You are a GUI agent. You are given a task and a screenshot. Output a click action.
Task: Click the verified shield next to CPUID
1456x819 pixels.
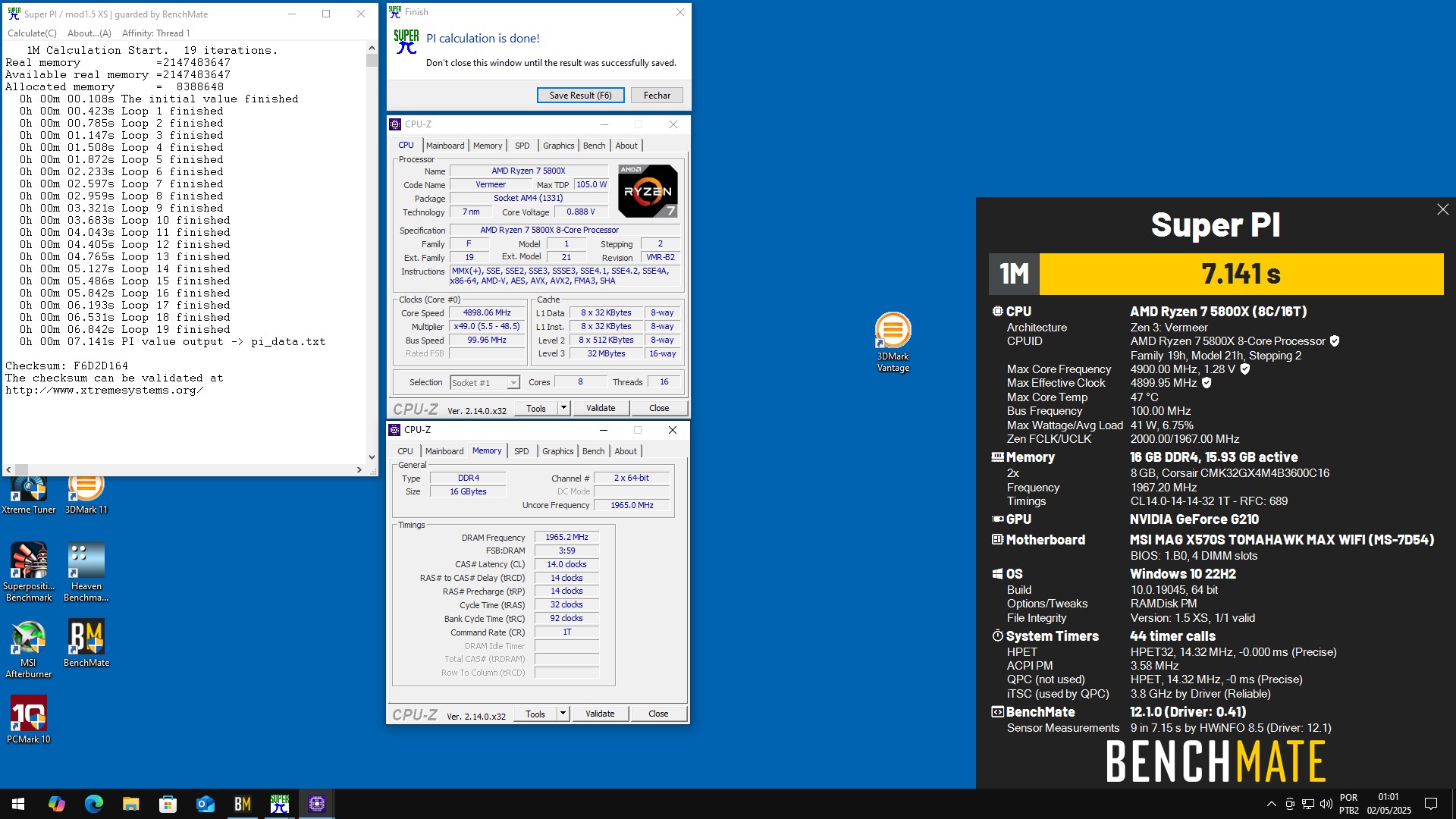point(1335,341)
